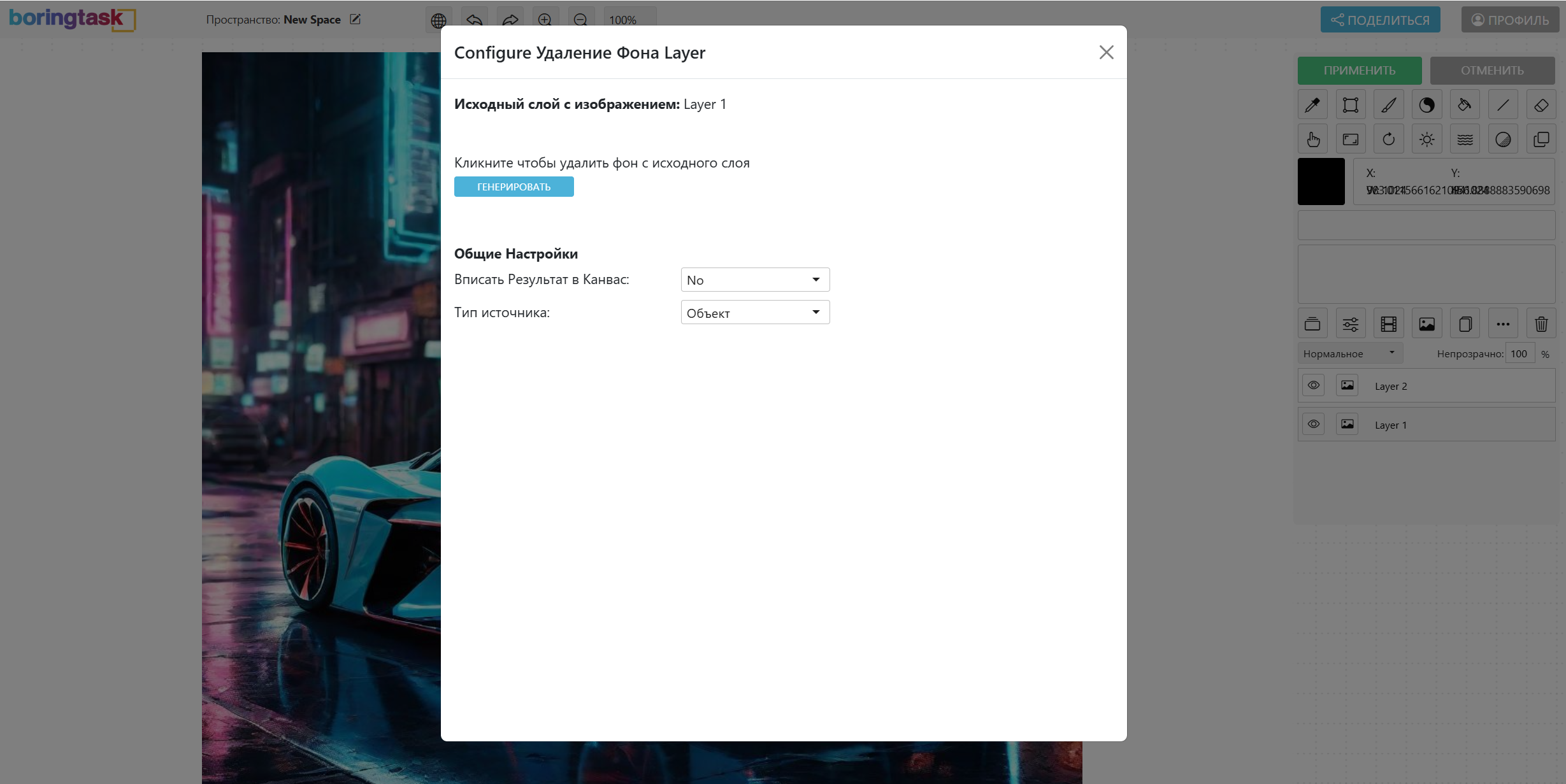The width and height of the screenshot is (1566, 784).
Task: Click the rotate tool icon
Action: (1389, 139)
